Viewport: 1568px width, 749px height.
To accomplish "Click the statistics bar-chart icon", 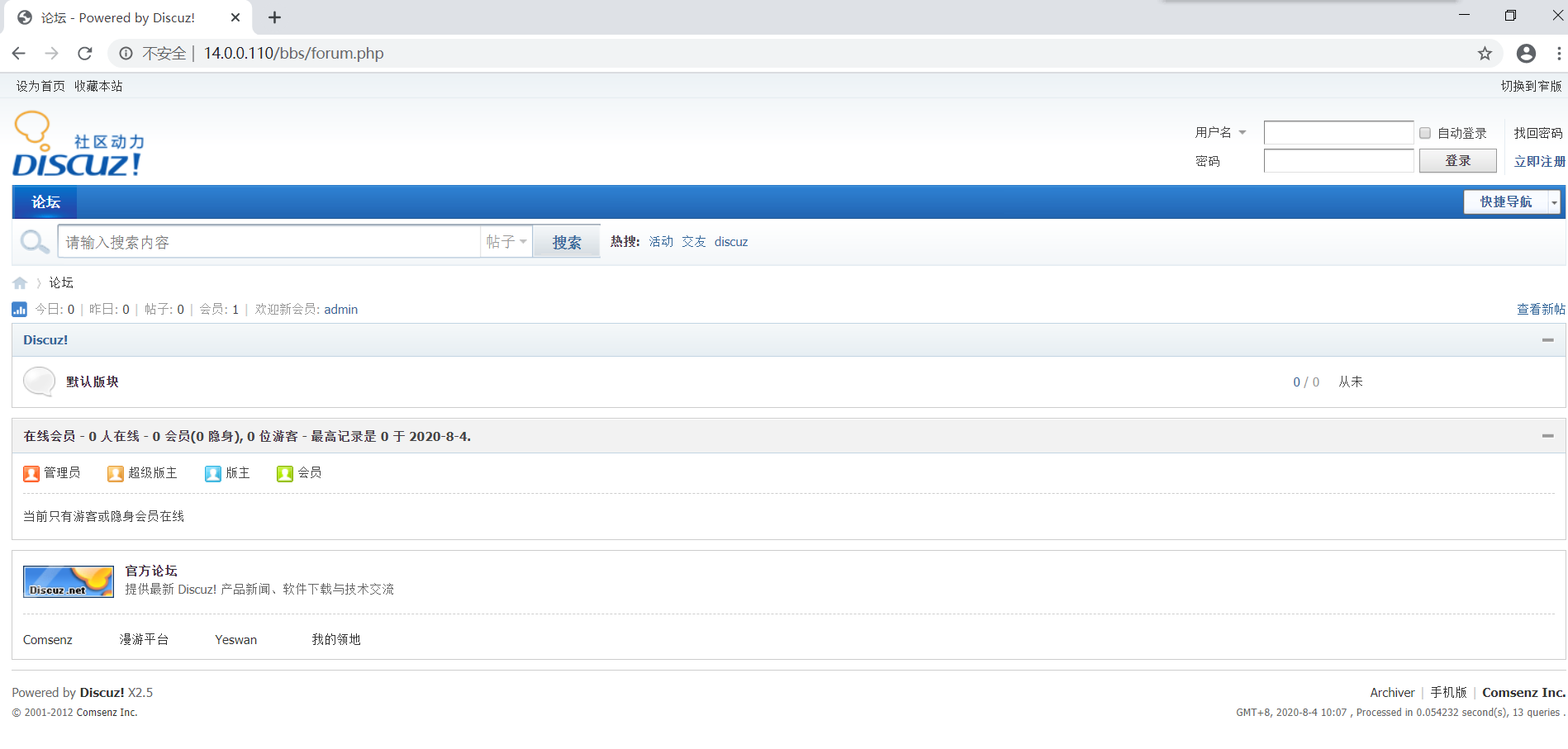I will [x=19, y=310].
